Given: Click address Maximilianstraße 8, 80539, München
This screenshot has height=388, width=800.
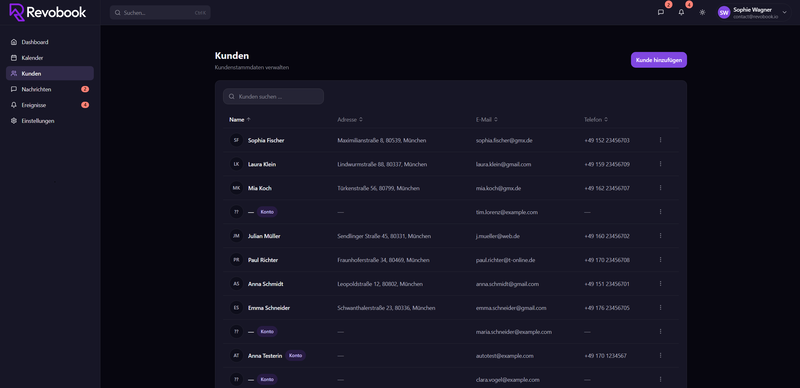Looking at the screenshot, I should click(x=382, y=140).
